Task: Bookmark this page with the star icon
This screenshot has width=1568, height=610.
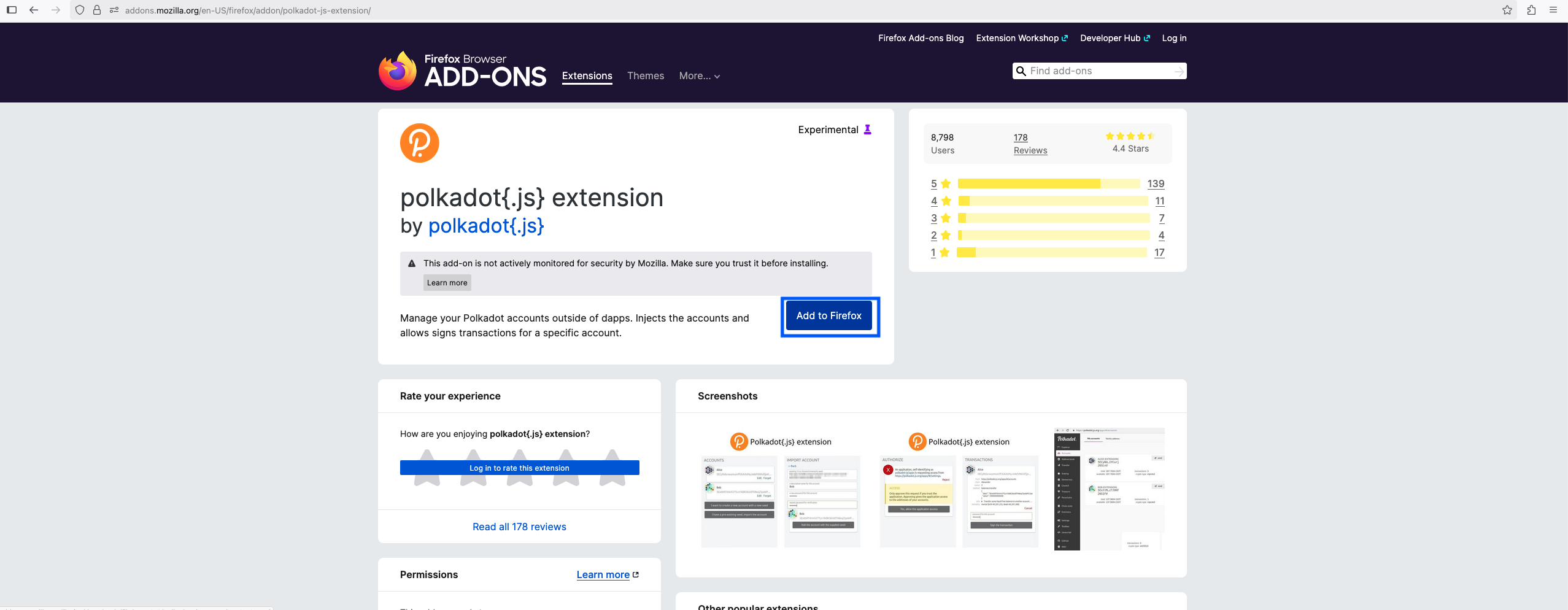Action: point(1507,10)
